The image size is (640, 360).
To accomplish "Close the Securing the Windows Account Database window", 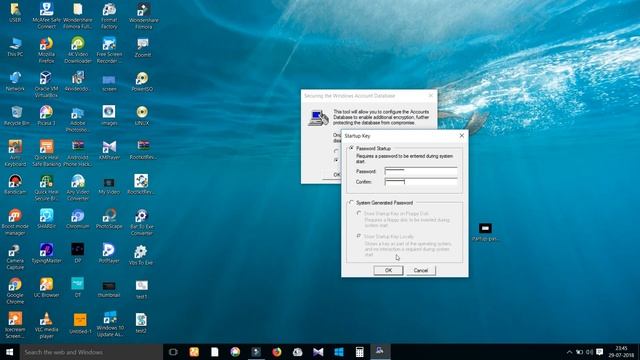I will coord(431,96).
